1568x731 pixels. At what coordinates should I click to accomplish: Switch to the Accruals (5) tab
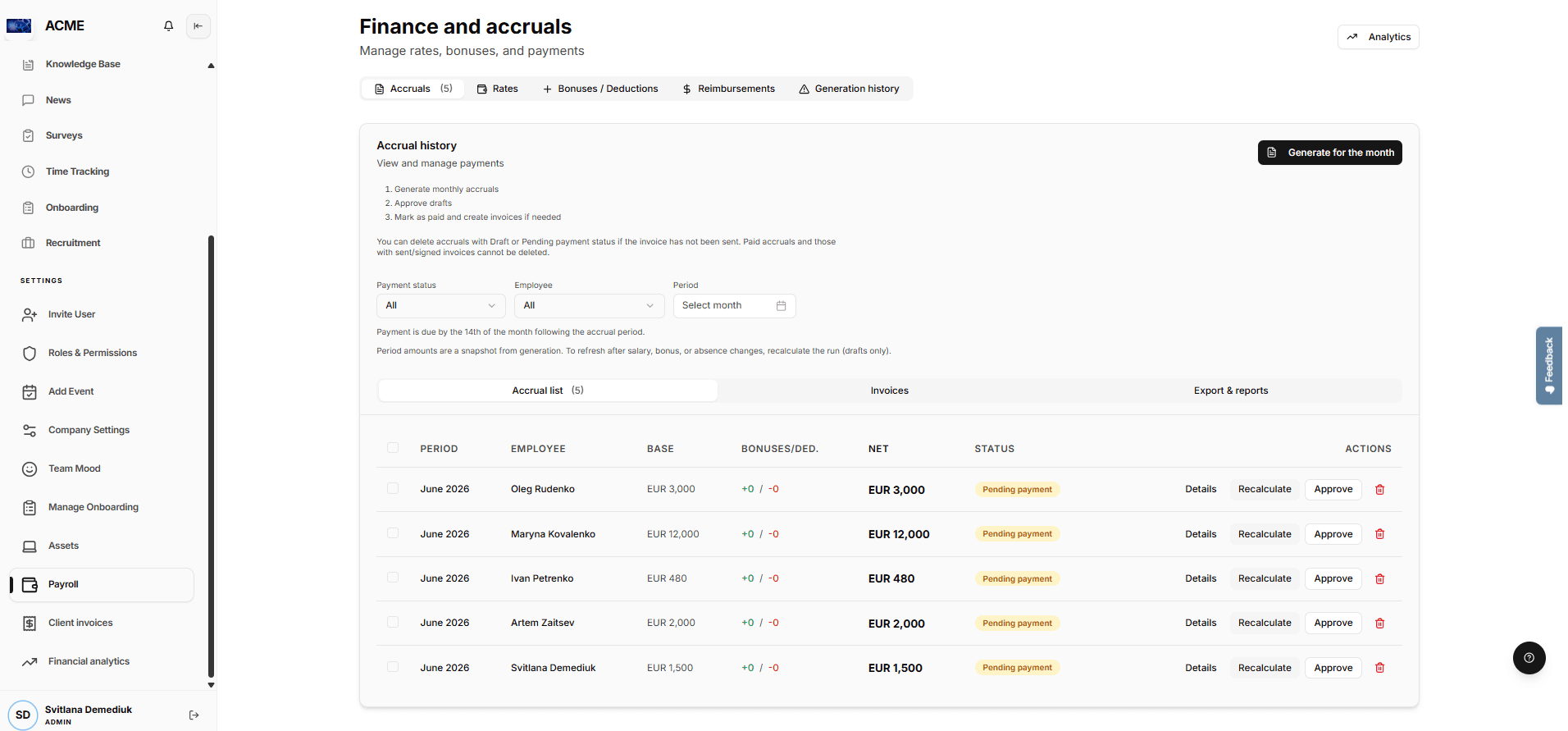tap(413, 89)
